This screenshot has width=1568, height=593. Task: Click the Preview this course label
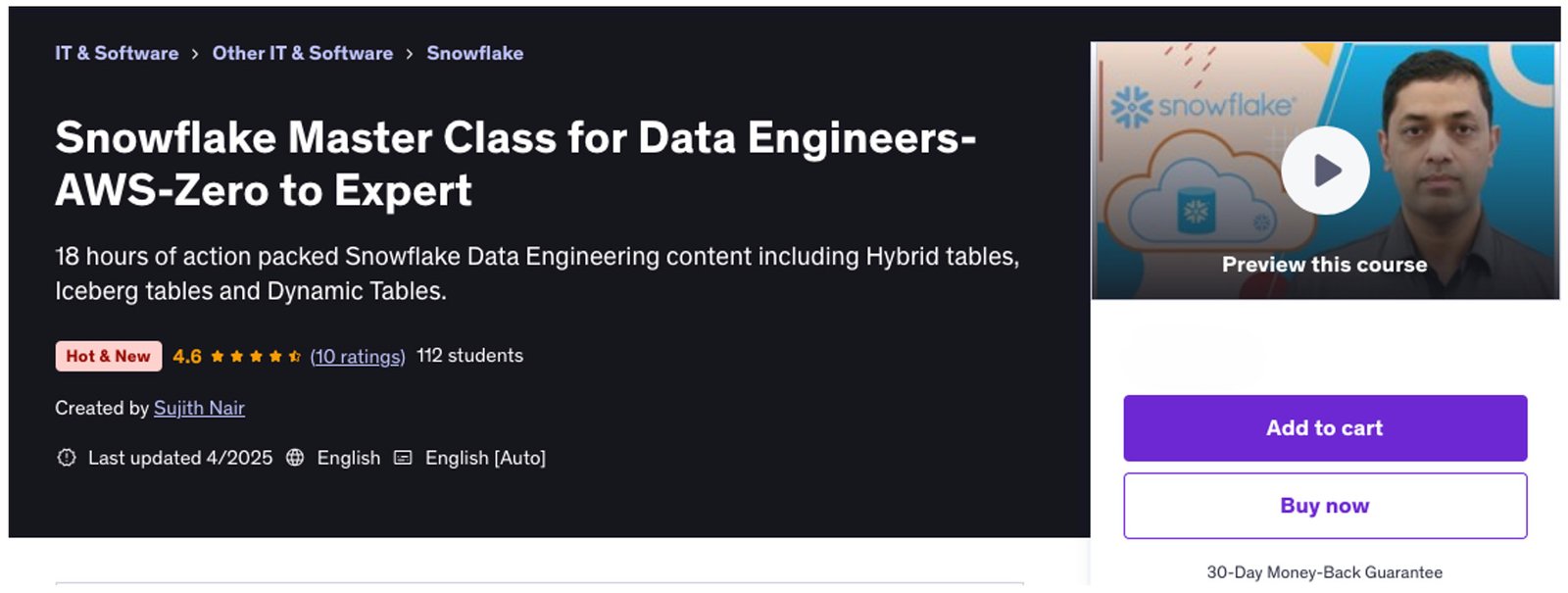click(x=1324, y=265)
